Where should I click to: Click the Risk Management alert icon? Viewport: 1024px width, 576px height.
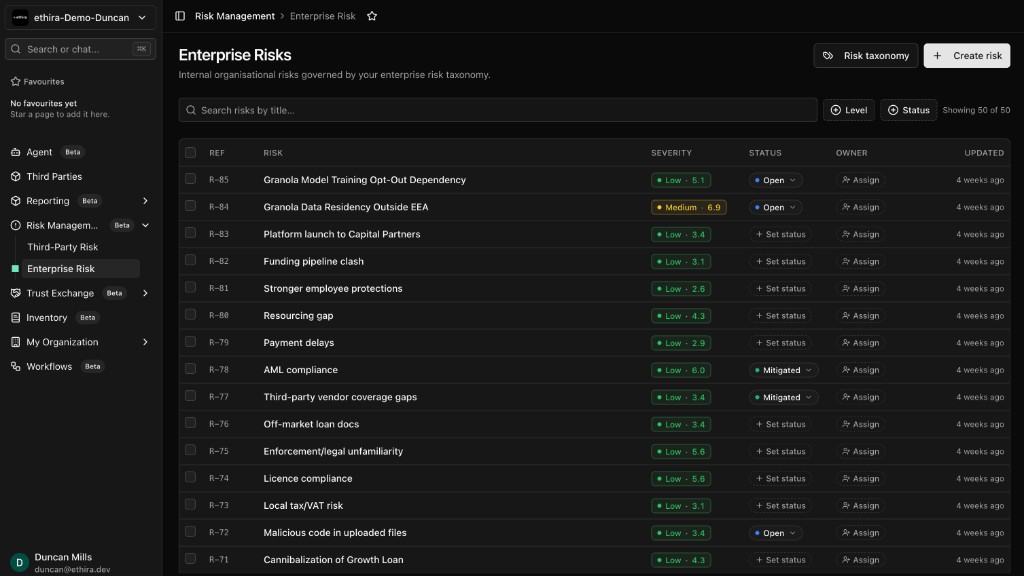pos(16,225)
